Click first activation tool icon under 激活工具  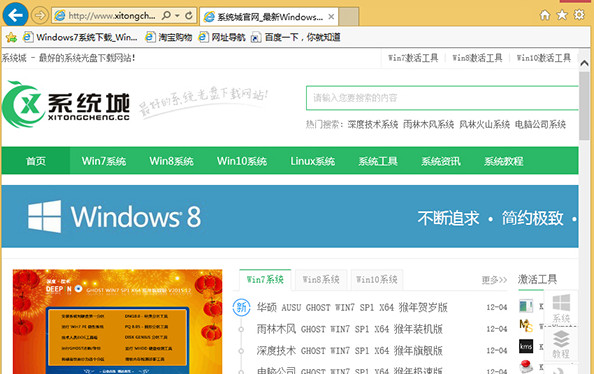coord(526,306)
